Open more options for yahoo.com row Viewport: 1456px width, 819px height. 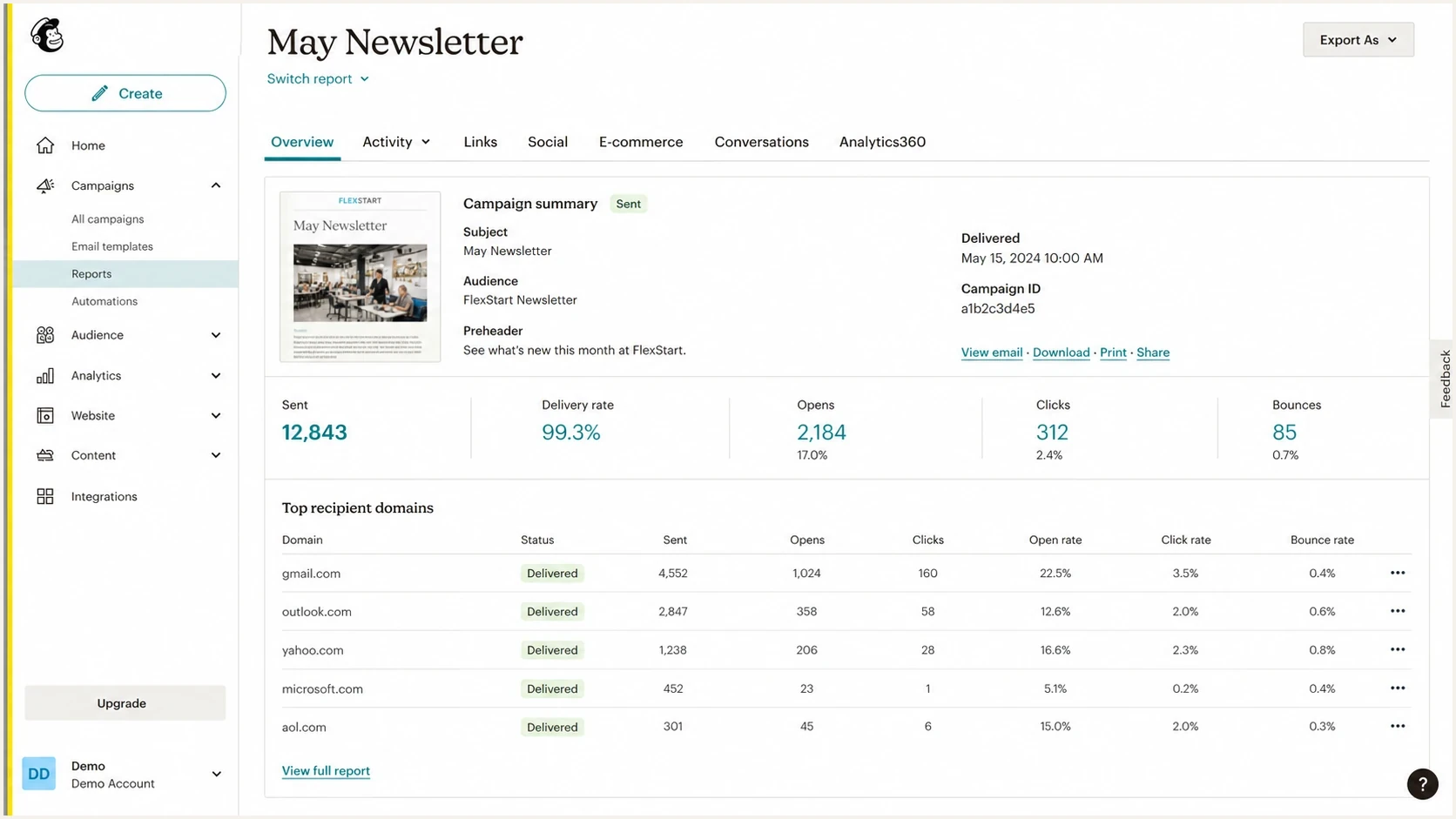pyautogui.click(x=1398, y=649)
